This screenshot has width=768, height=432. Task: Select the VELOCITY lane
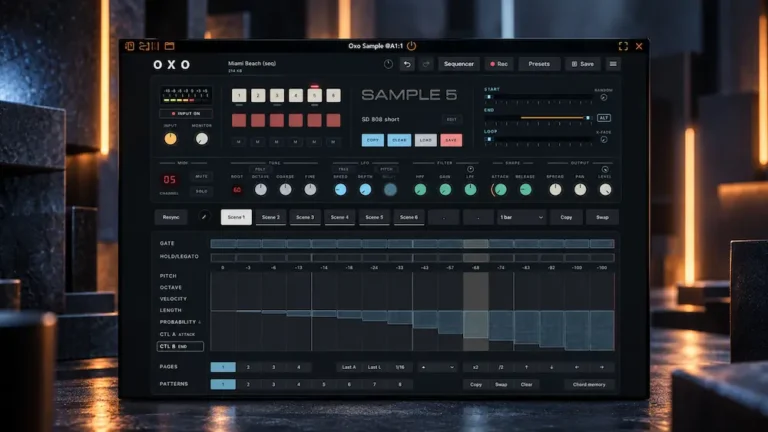click(x=173, y=299)
